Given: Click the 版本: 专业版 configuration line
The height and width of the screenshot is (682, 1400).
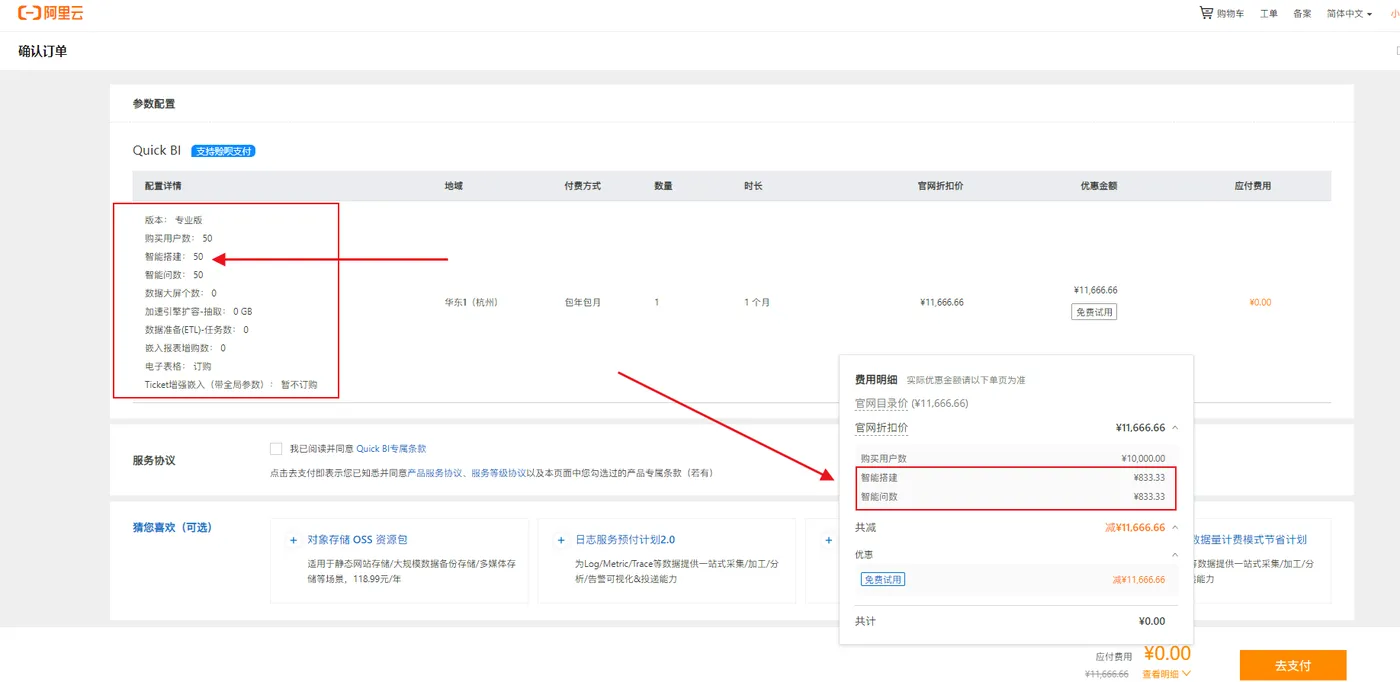Looking at the screenshot, I should pos(174,220).
